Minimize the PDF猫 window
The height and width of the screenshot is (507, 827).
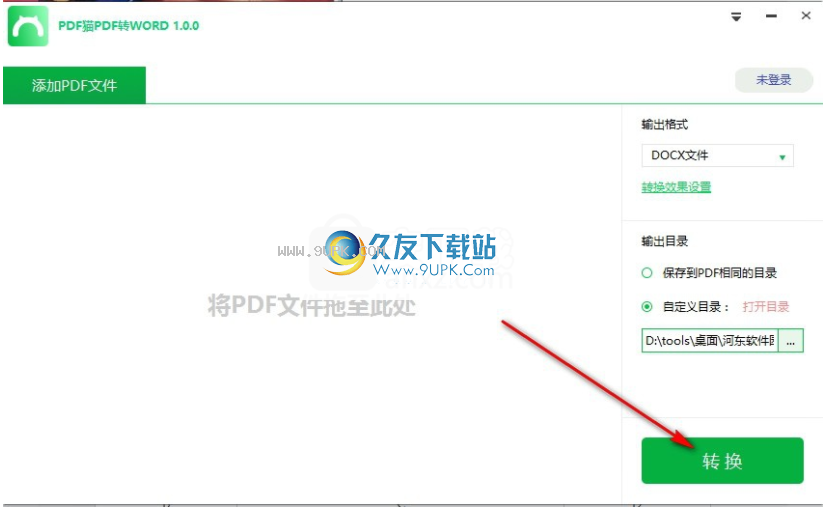point(771,16)
